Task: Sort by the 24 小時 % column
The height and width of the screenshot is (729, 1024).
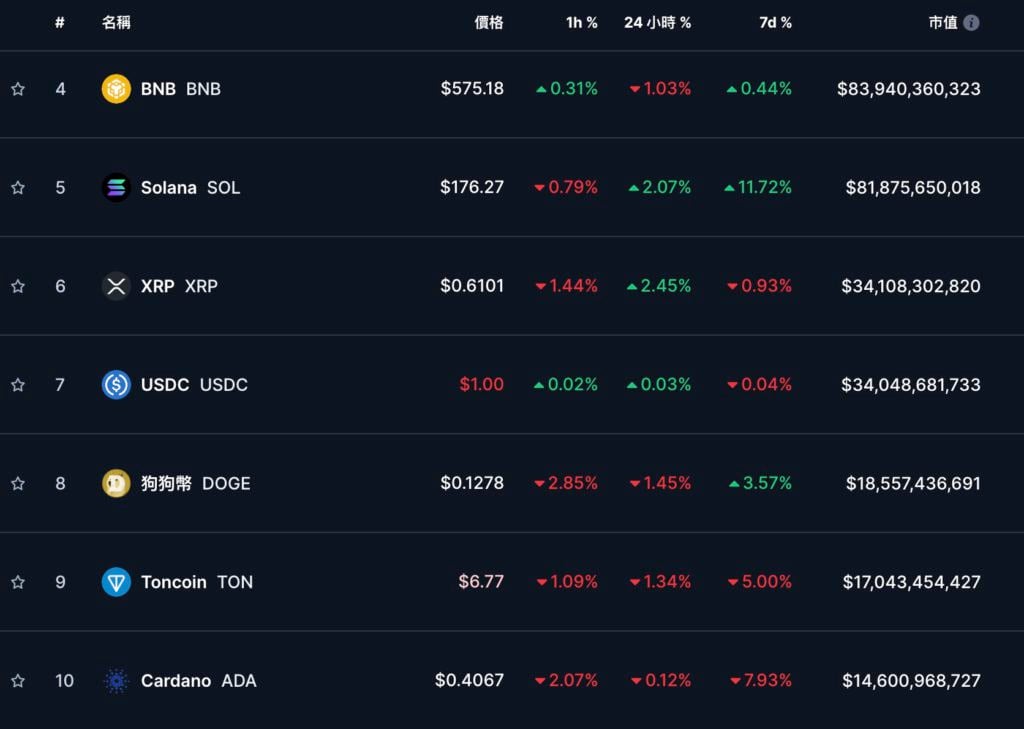Action: pyautogui.click(x=657, y=23)
